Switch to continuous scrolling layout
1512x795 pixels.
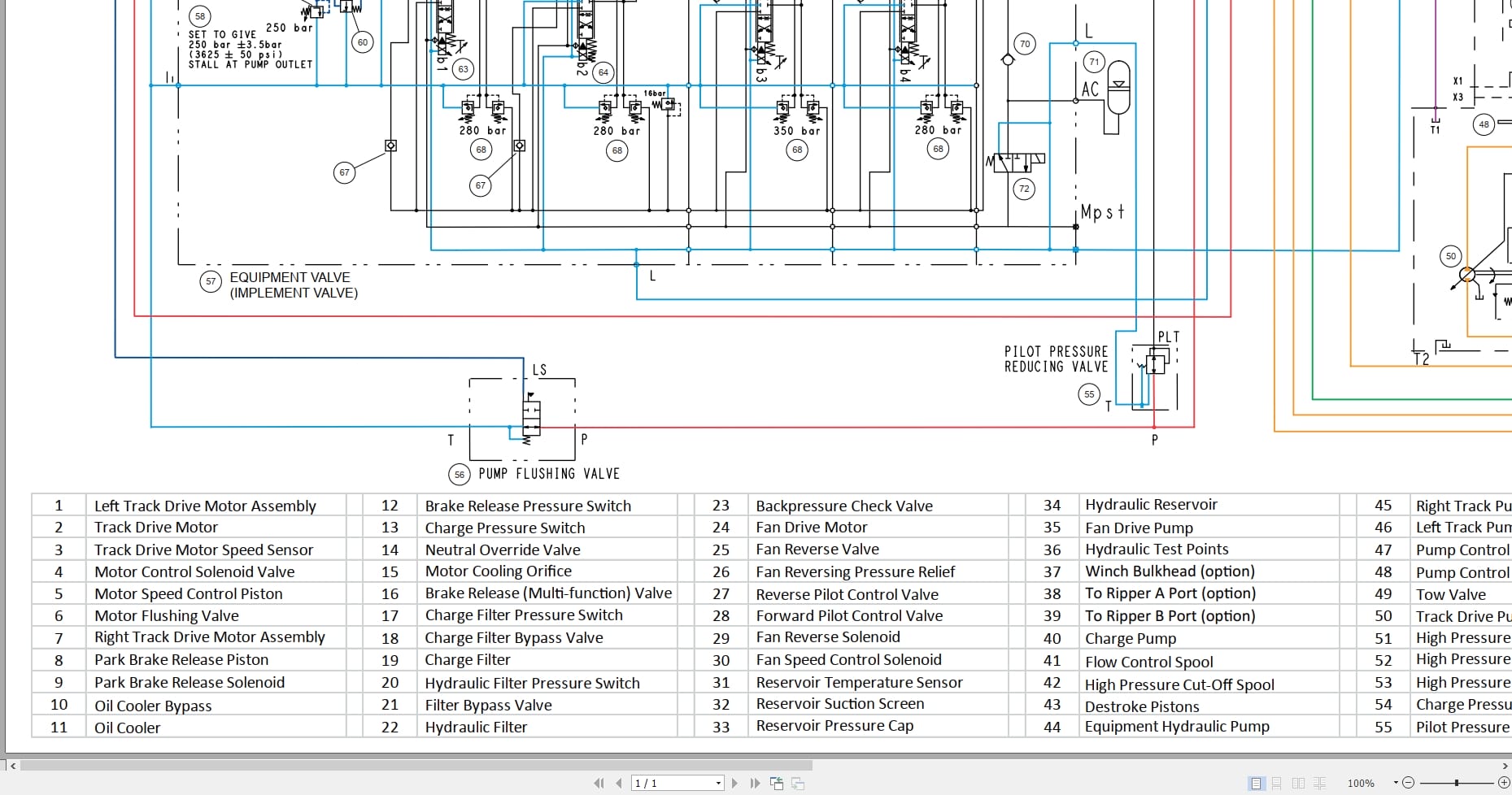1277,783
